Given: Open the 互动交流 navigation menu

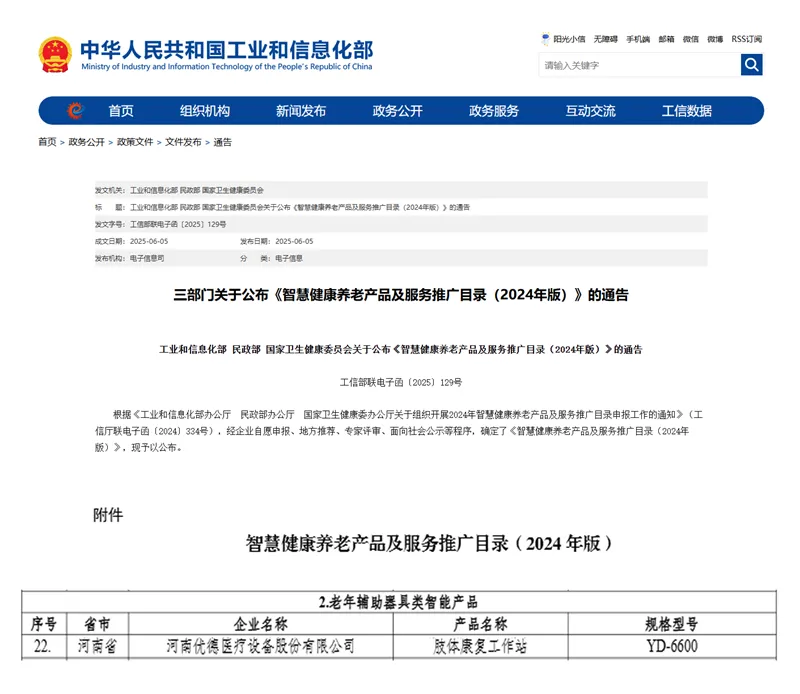Looking at the screenshot, I should click(592, 111).
